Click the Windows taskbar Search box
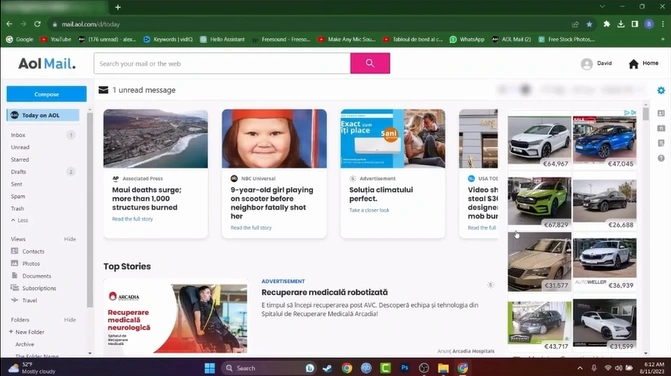 269,368
